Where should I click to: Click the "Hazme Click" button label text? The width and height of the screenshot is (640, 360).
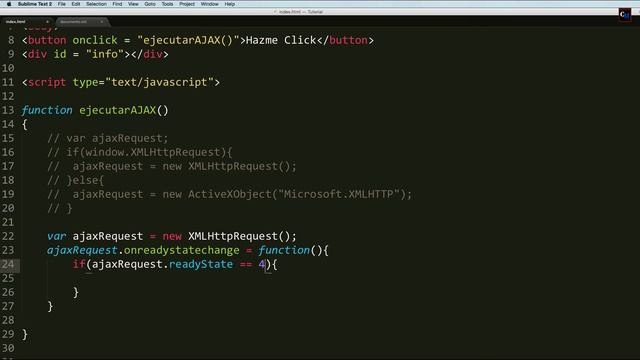pyautogui.click(x=281, y=40)
